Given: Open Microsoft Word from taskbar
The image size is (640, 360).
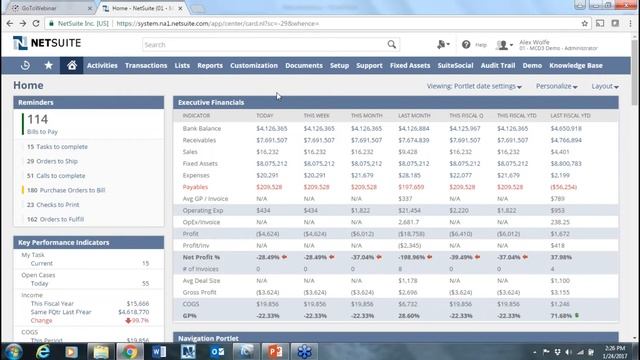Looking at the screenshot, I should pos(159,352).
